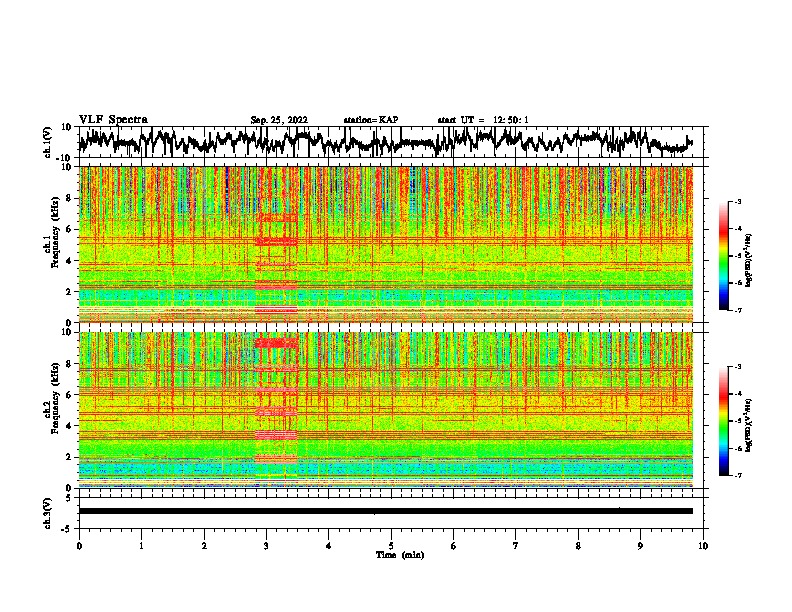Click the ch.1 spectrogram color scale bar
The image size is (792, 612).
723,256
